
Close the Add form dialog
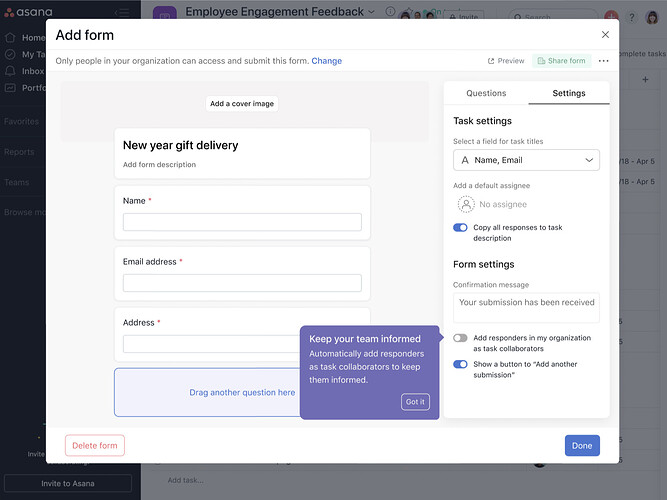click(604, 35)
